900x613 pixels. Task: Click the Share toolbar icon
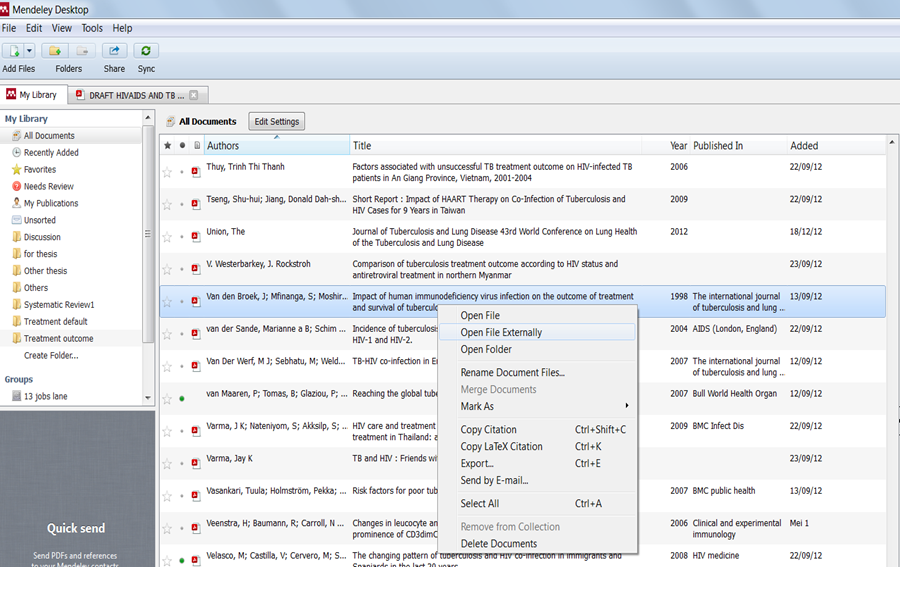tap(114, 51)
